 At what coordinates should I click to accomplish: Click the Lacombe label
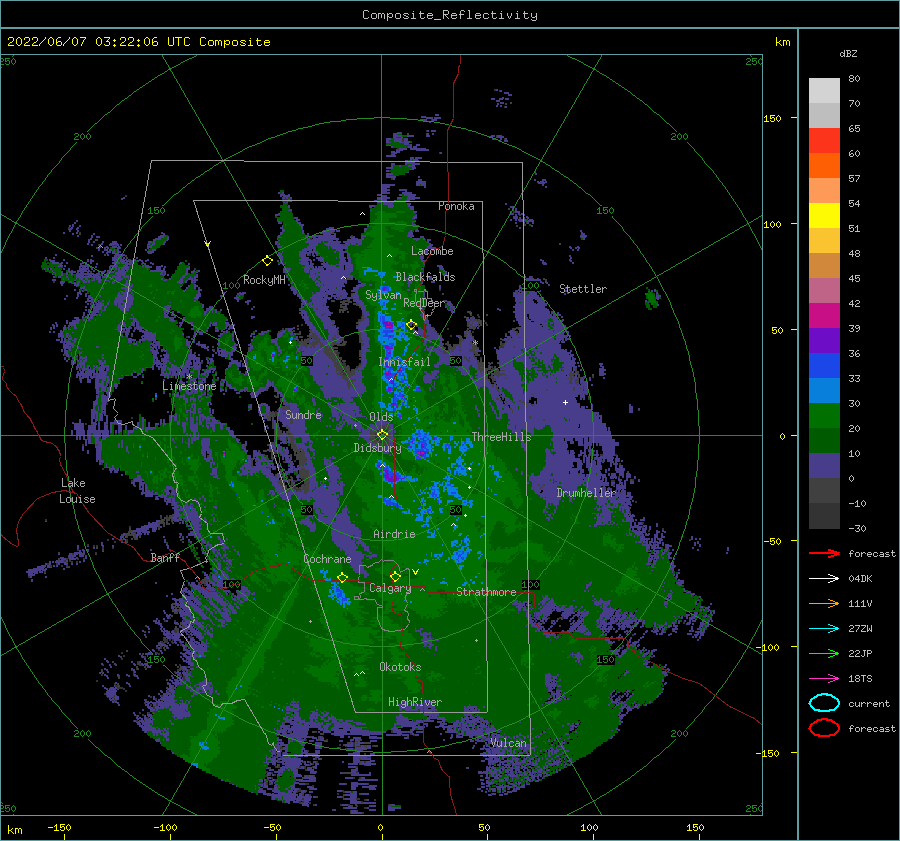coord(432,251)
